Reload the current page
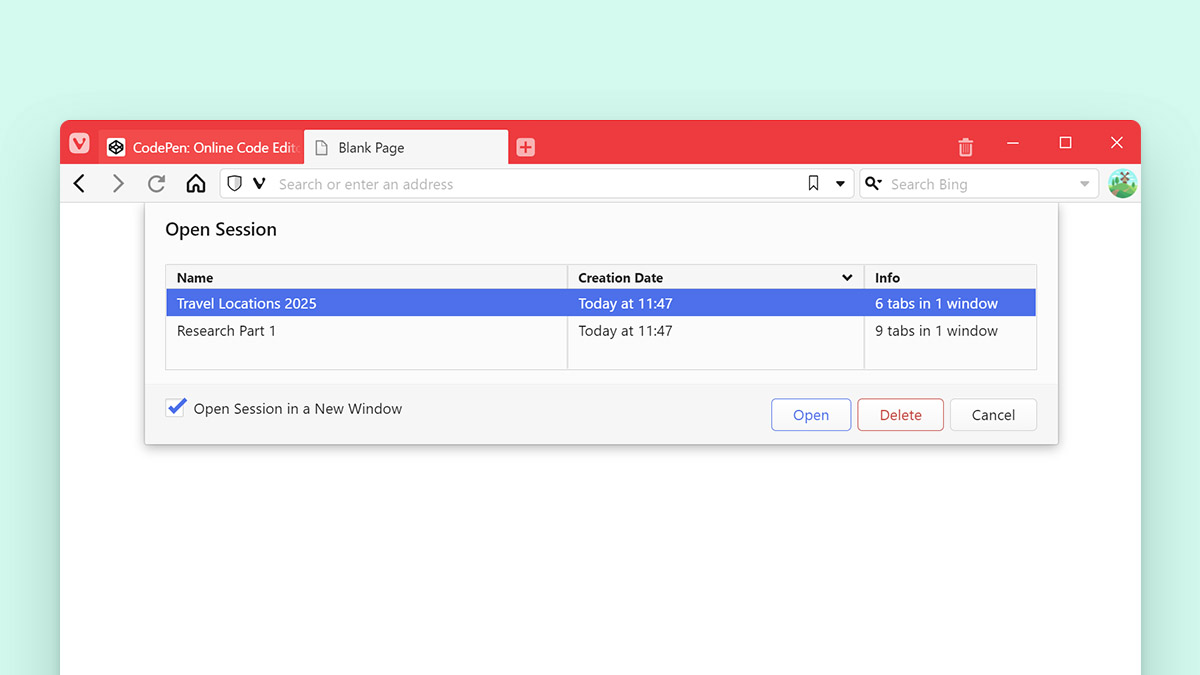The width and height of the screenshot is (1200, 675). pos(156,184)
